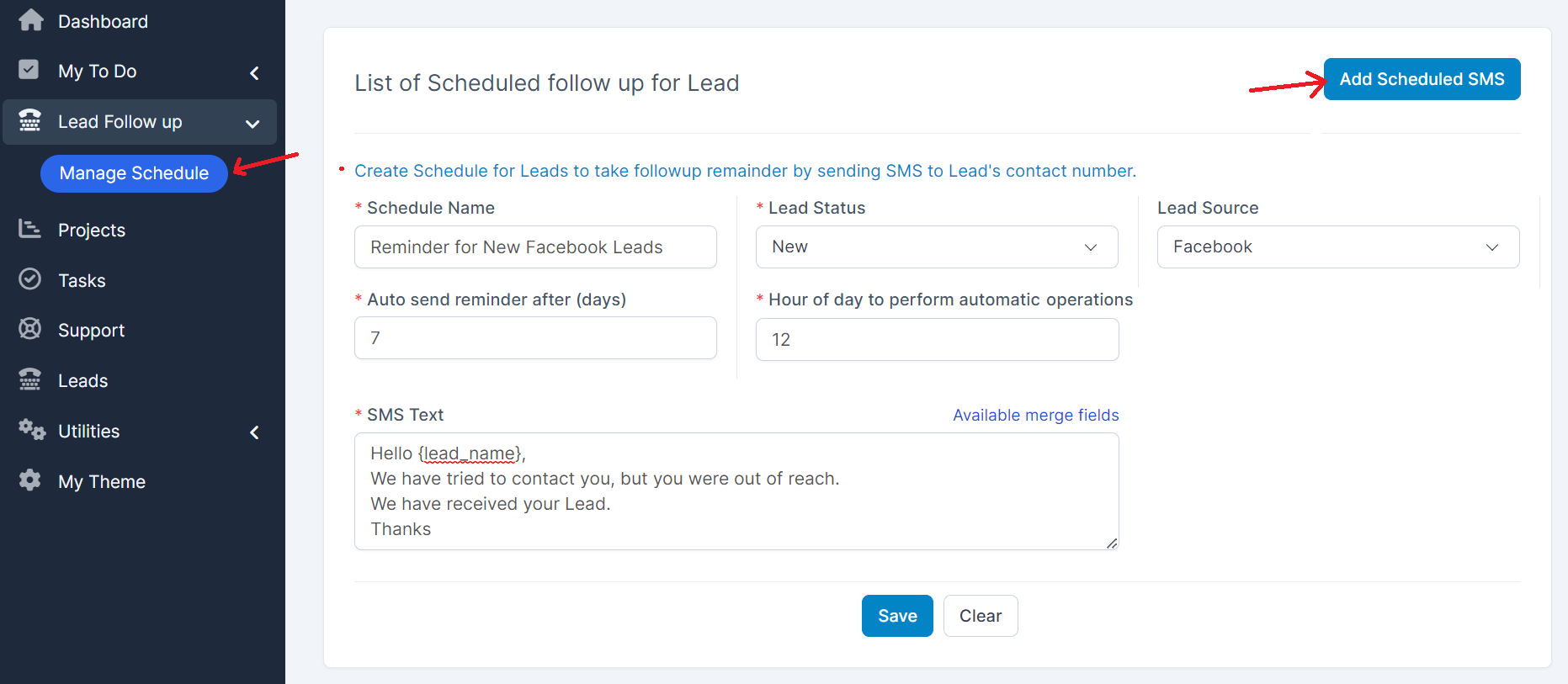1568x684 pixels.
Task: Open the Lead Status dropdown
Action: (937, 247)
